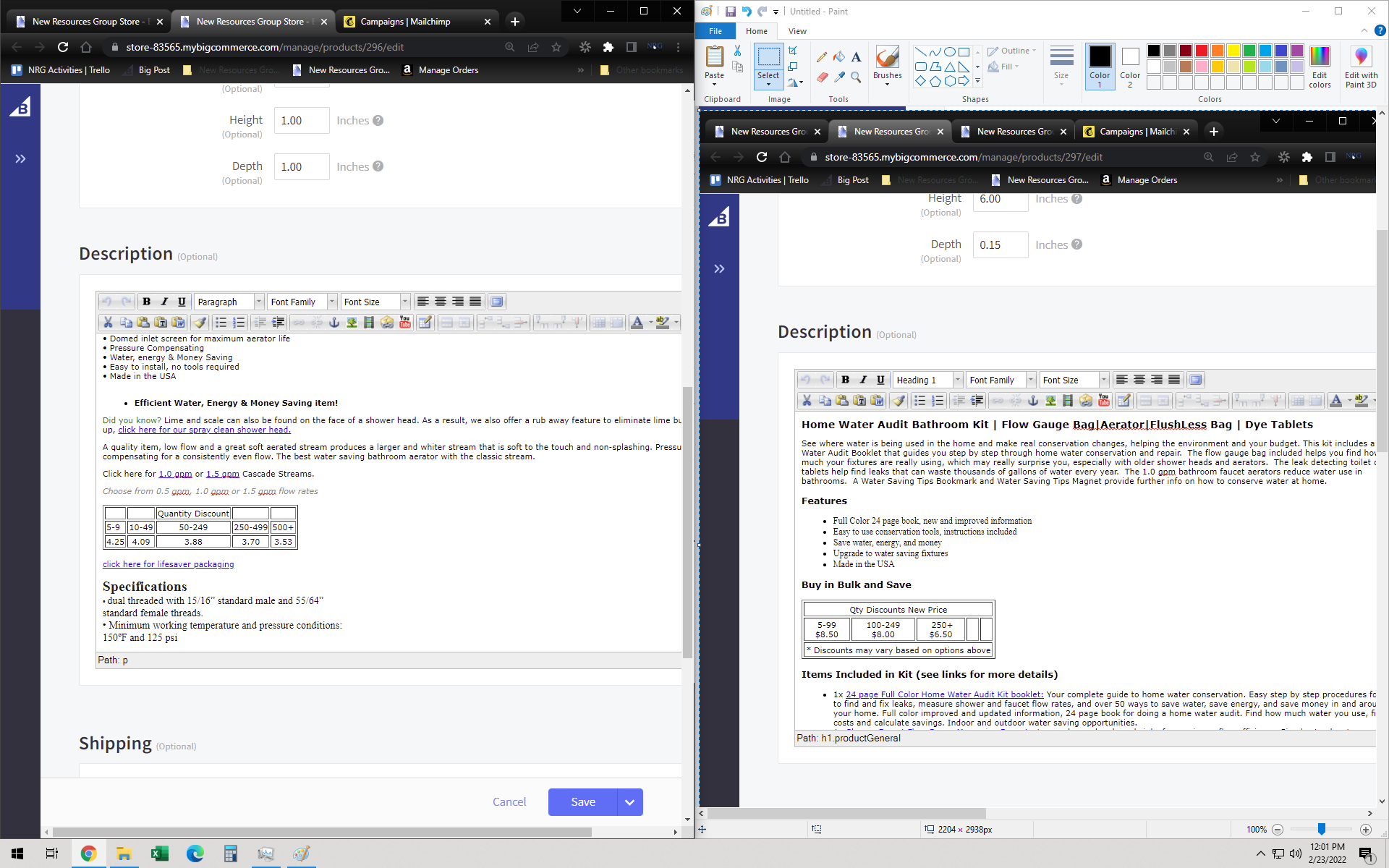Choose the Eraser tool in Paint
The height and width of the screenshot is (868, 1389).
click(822, 77)
